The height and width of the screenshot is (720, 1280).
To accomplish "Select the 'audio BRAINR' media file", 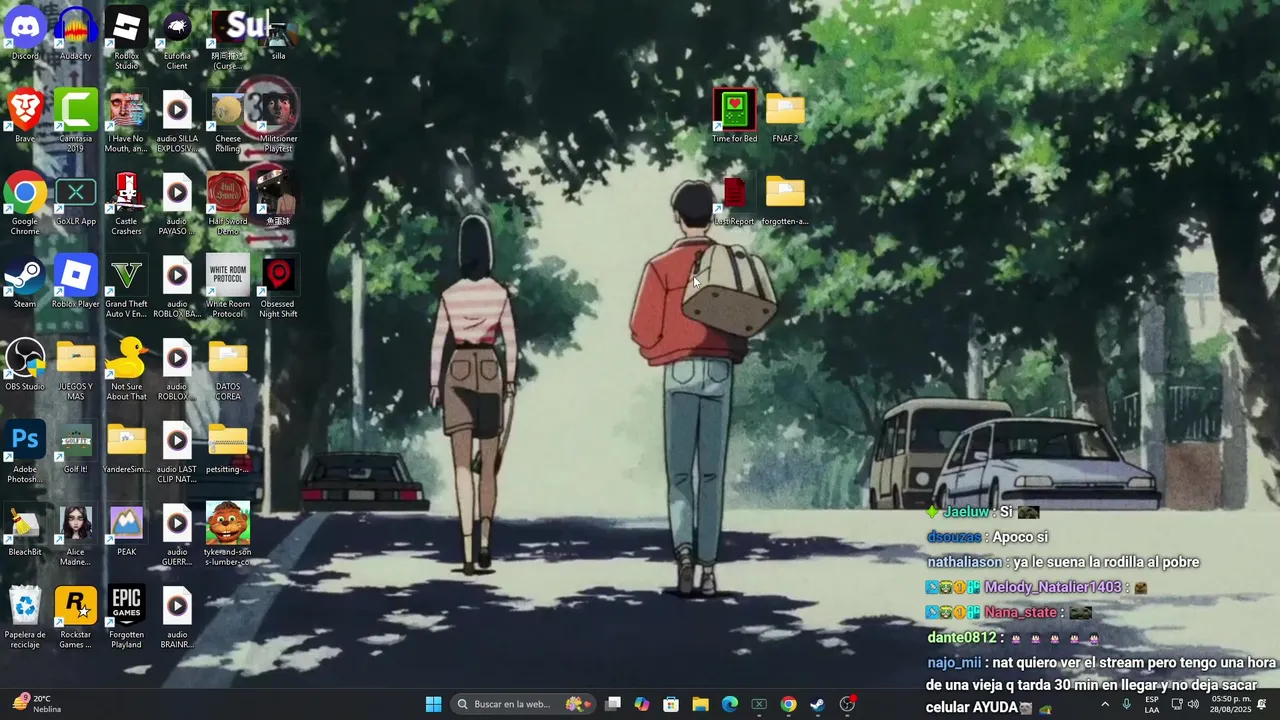I will point(177,618).
